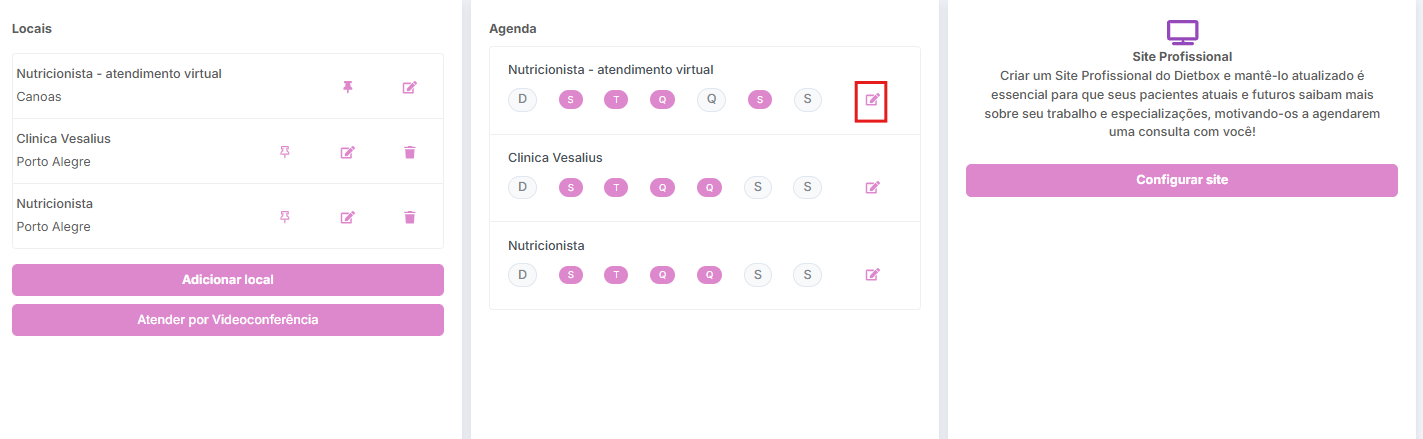Click the Site Profissional monitor icon
The height and width of the screenshot is (439, 1423).
pos(1182,32)
